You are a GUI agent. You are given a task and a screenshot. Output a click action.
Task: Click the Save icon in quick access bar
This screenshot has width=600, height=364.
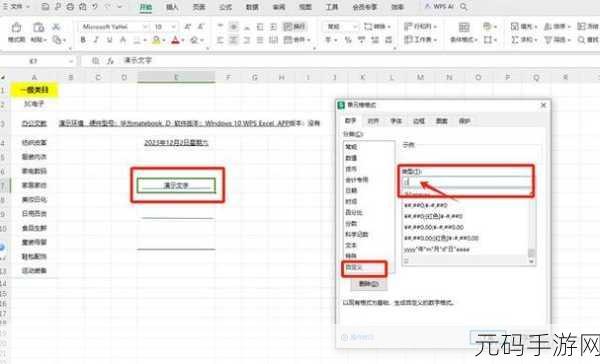(45, 7)
